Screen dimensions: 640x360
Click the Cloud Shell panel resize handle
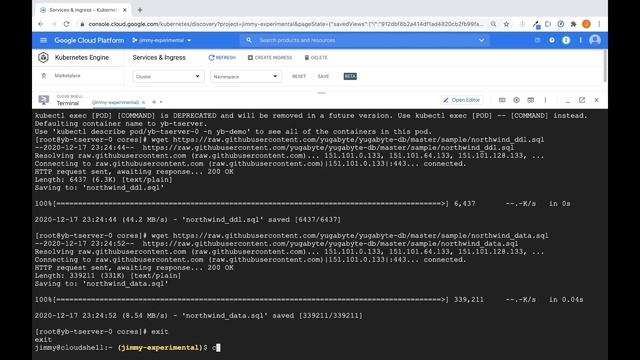(x=322, y=93)
